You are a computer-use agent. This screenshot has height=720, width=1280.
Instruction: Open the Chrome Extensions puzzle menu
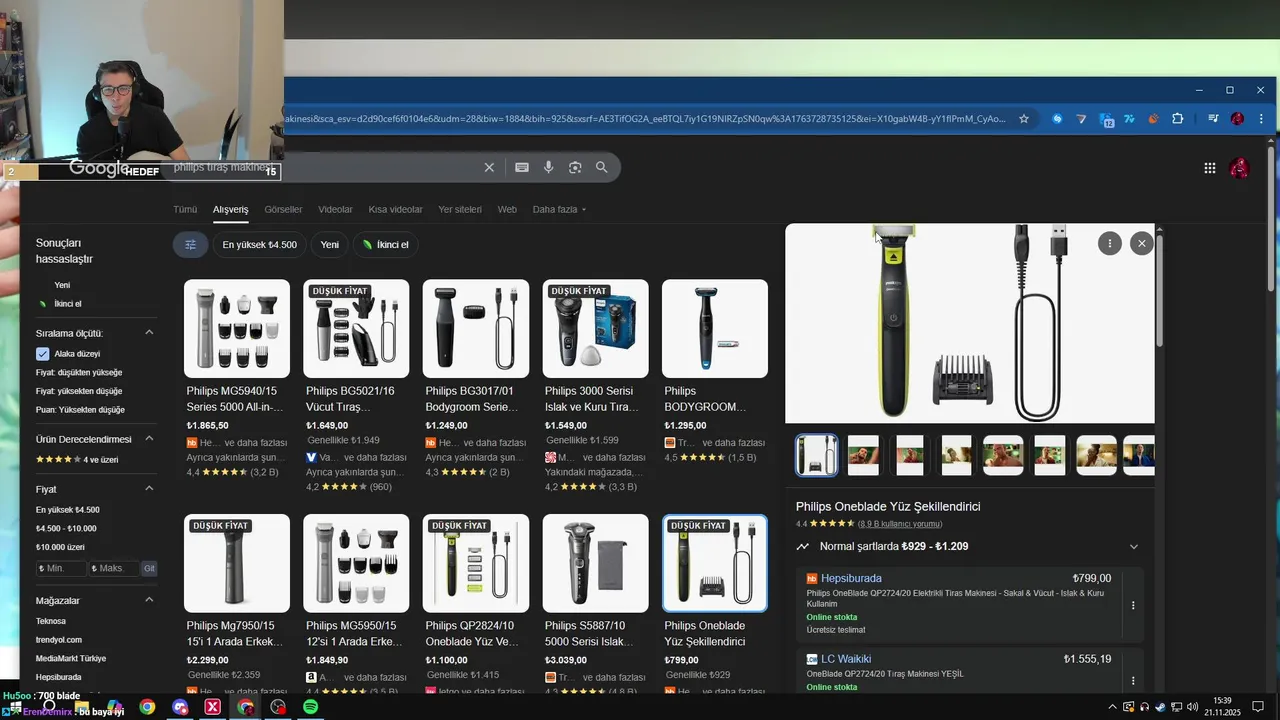point(1178,119)
